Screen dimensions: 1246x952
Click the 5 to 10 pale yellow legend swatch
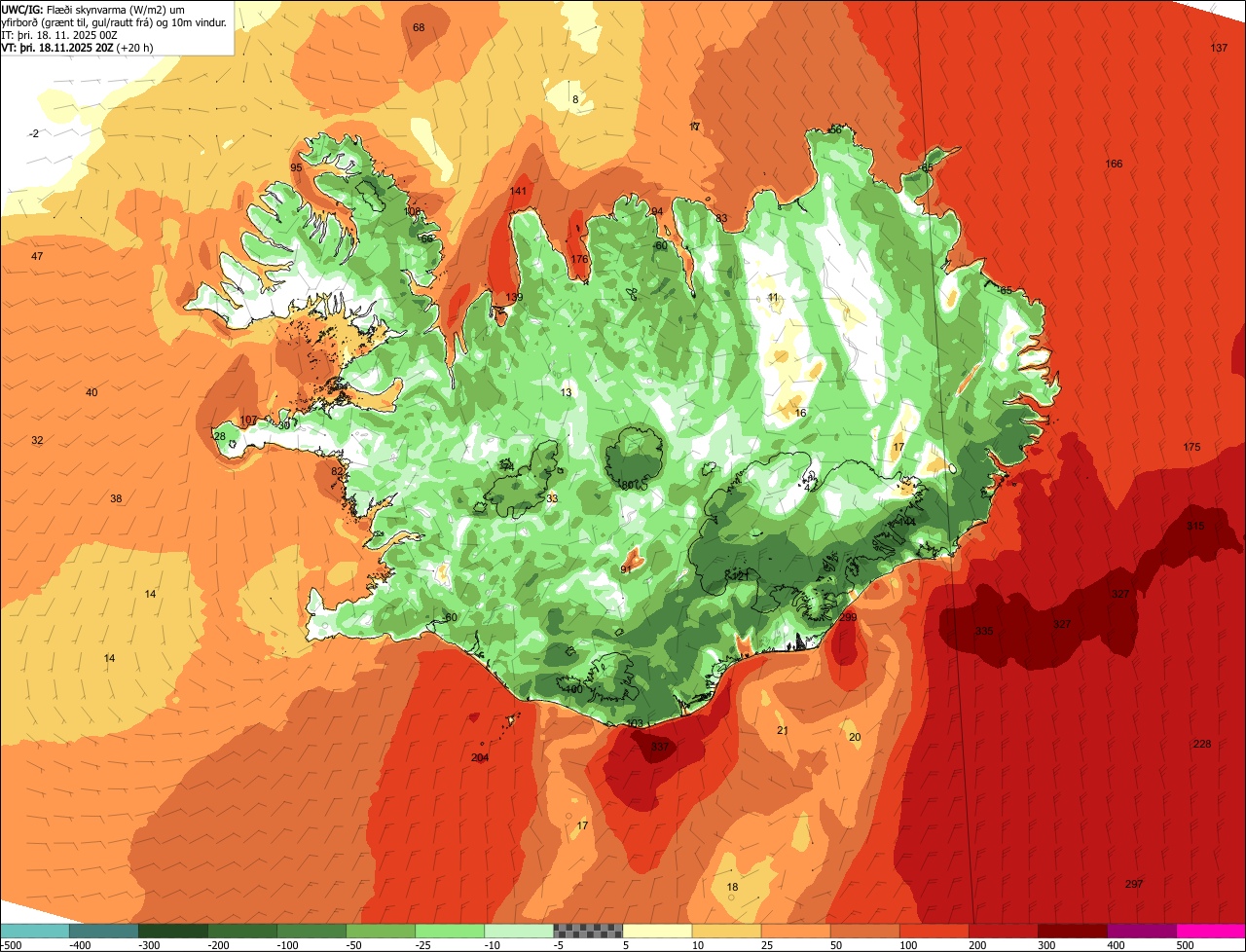(x=657, y=931)
